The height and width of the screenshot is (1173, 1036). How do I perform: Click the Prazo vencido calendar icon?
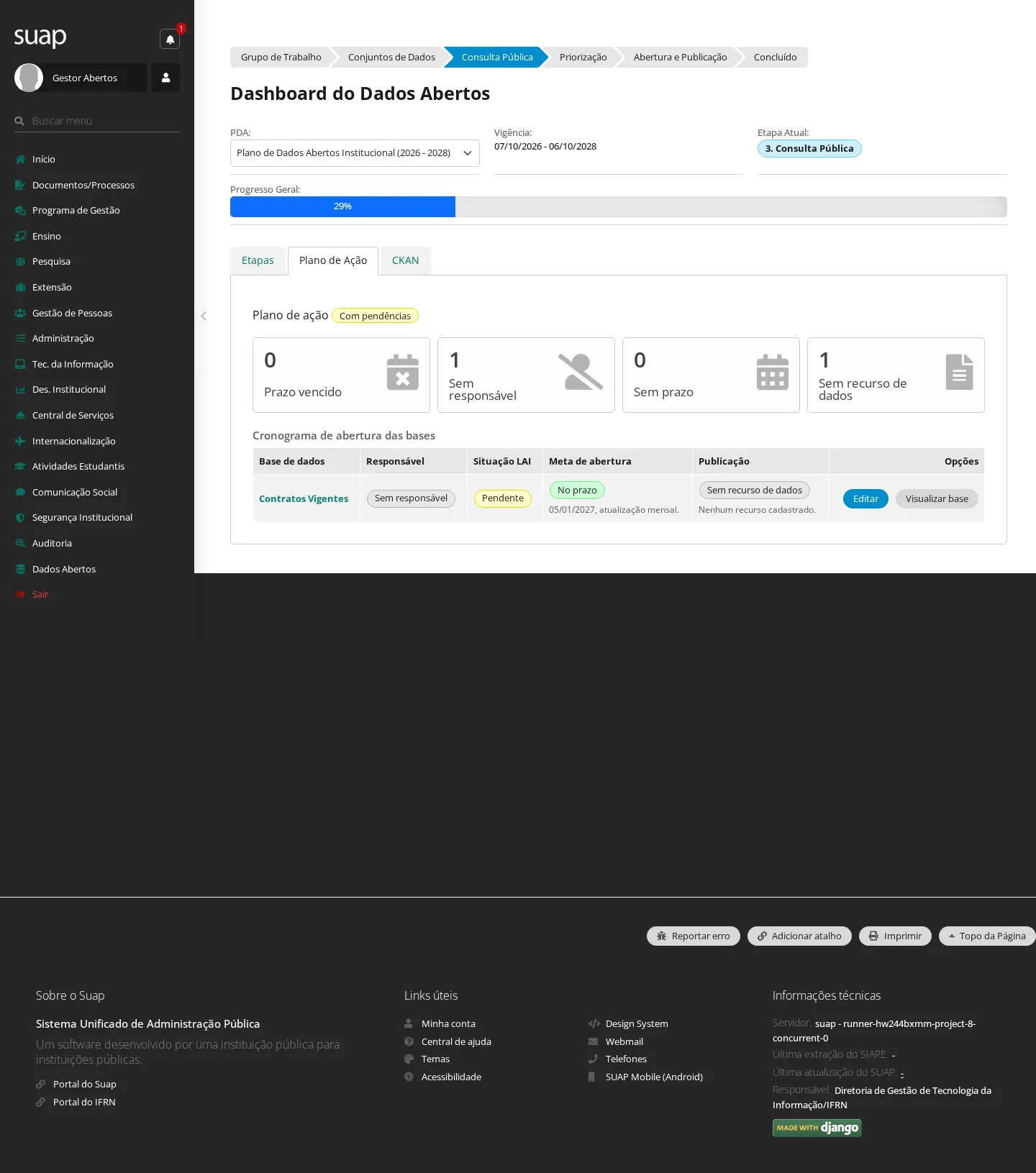pyautogui.click(x=403, y=372)
